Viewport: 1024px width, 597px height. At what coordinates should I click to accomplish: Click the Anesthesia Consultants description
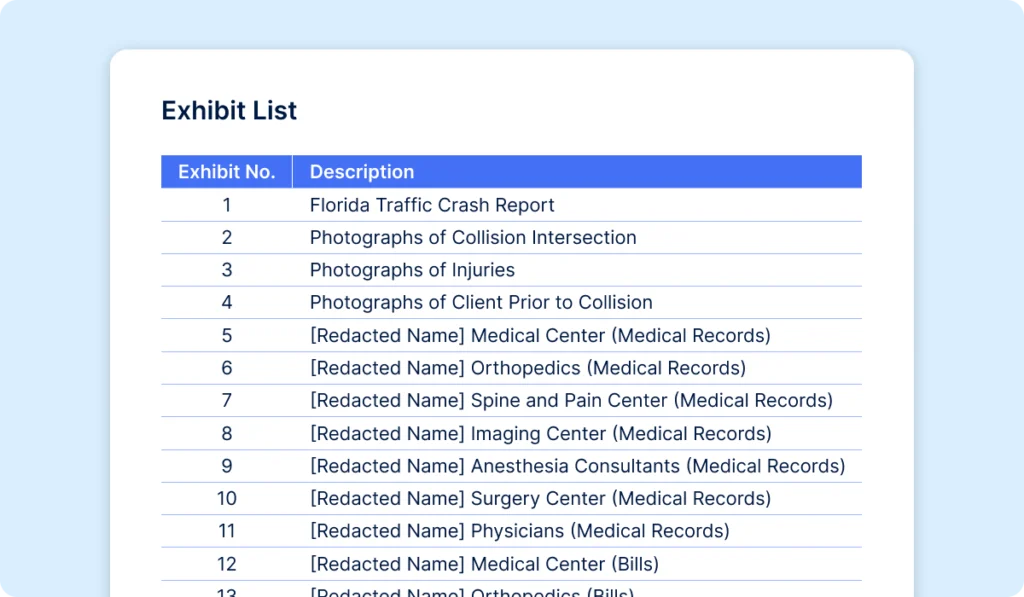(577, 466)
